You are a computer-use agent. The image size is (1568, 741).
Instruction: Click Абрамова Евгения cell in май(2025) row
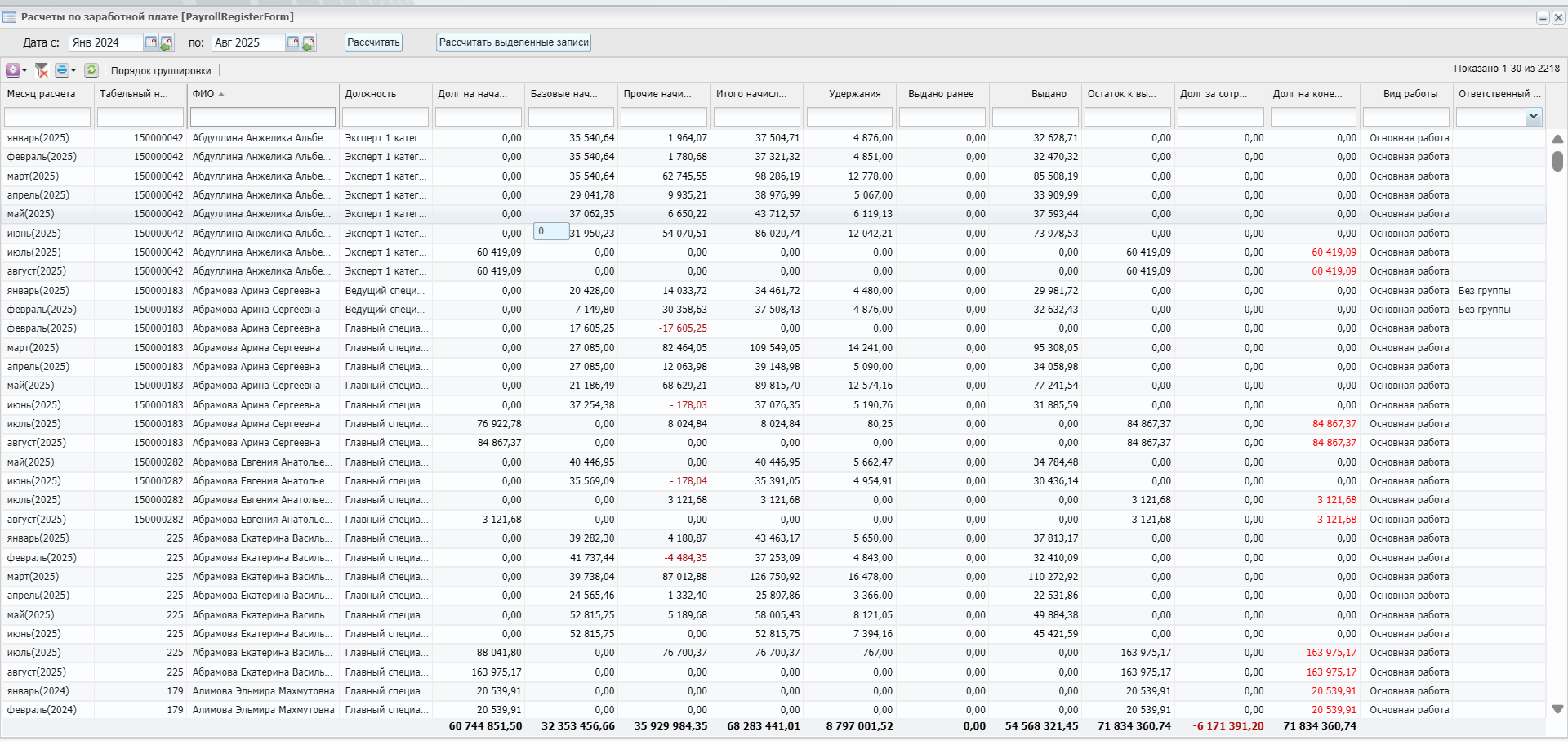coord(261,462)
